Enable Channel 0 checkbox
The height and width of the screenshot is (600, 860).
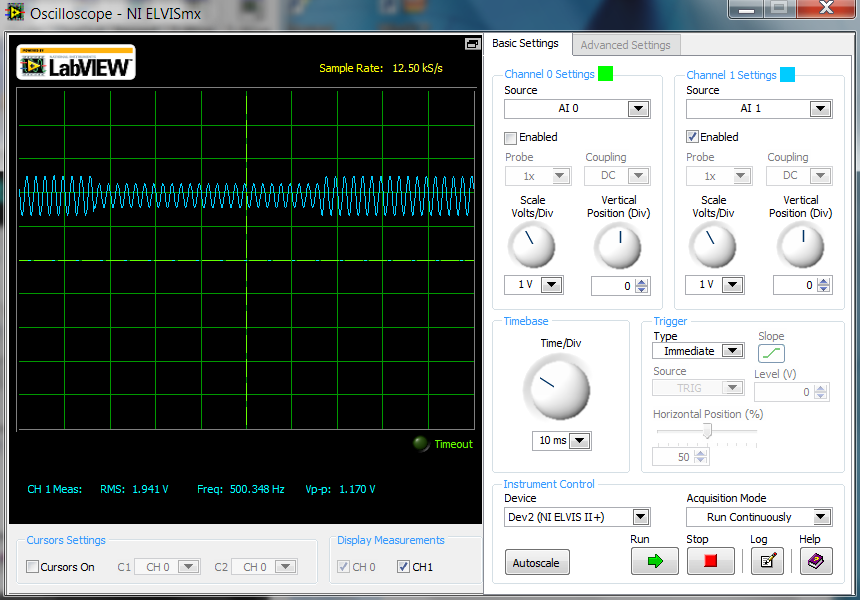511,138
